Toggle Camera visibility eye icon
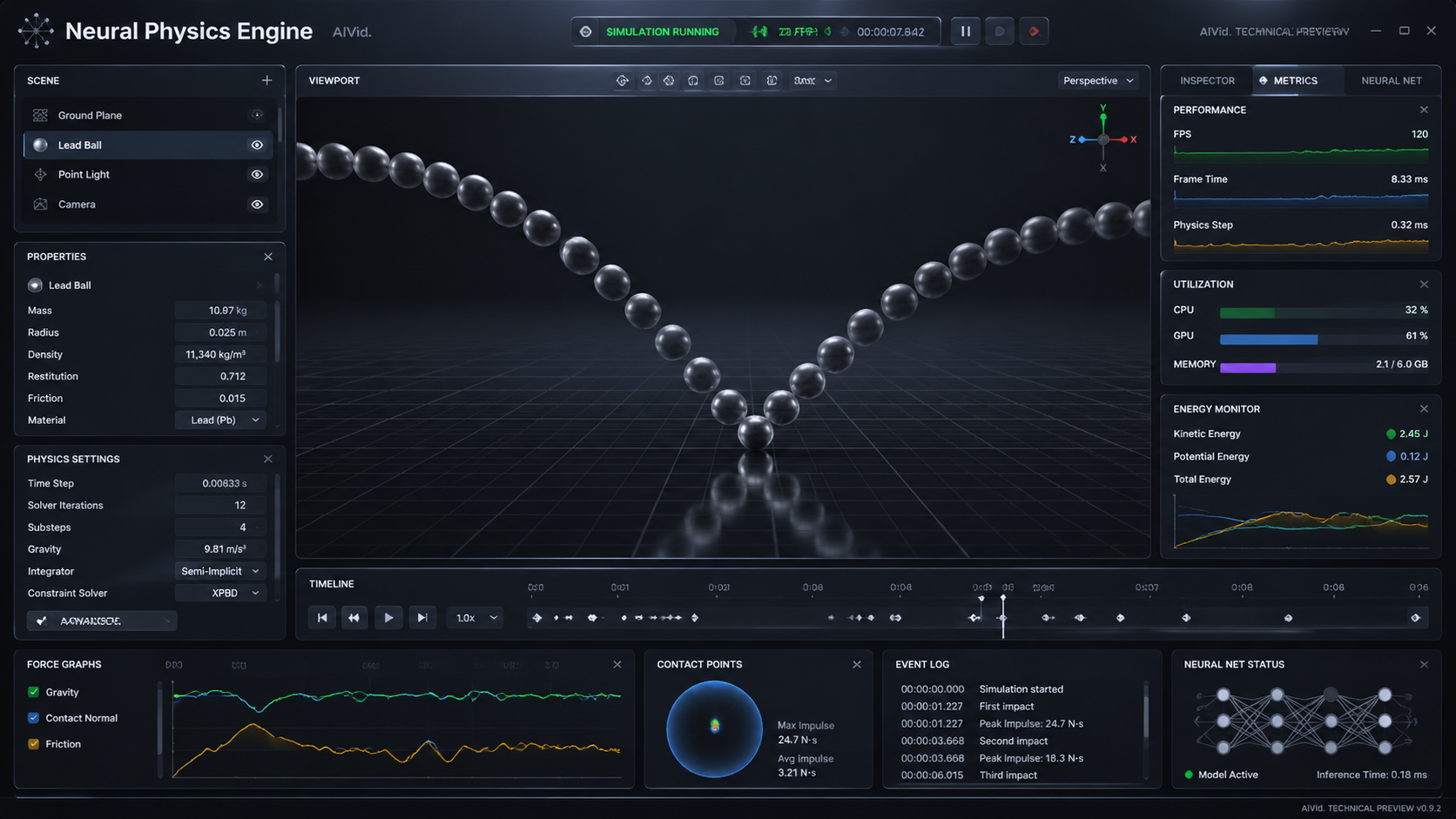This screenshot has width=1456, height=819. click(x=257, y=205)
